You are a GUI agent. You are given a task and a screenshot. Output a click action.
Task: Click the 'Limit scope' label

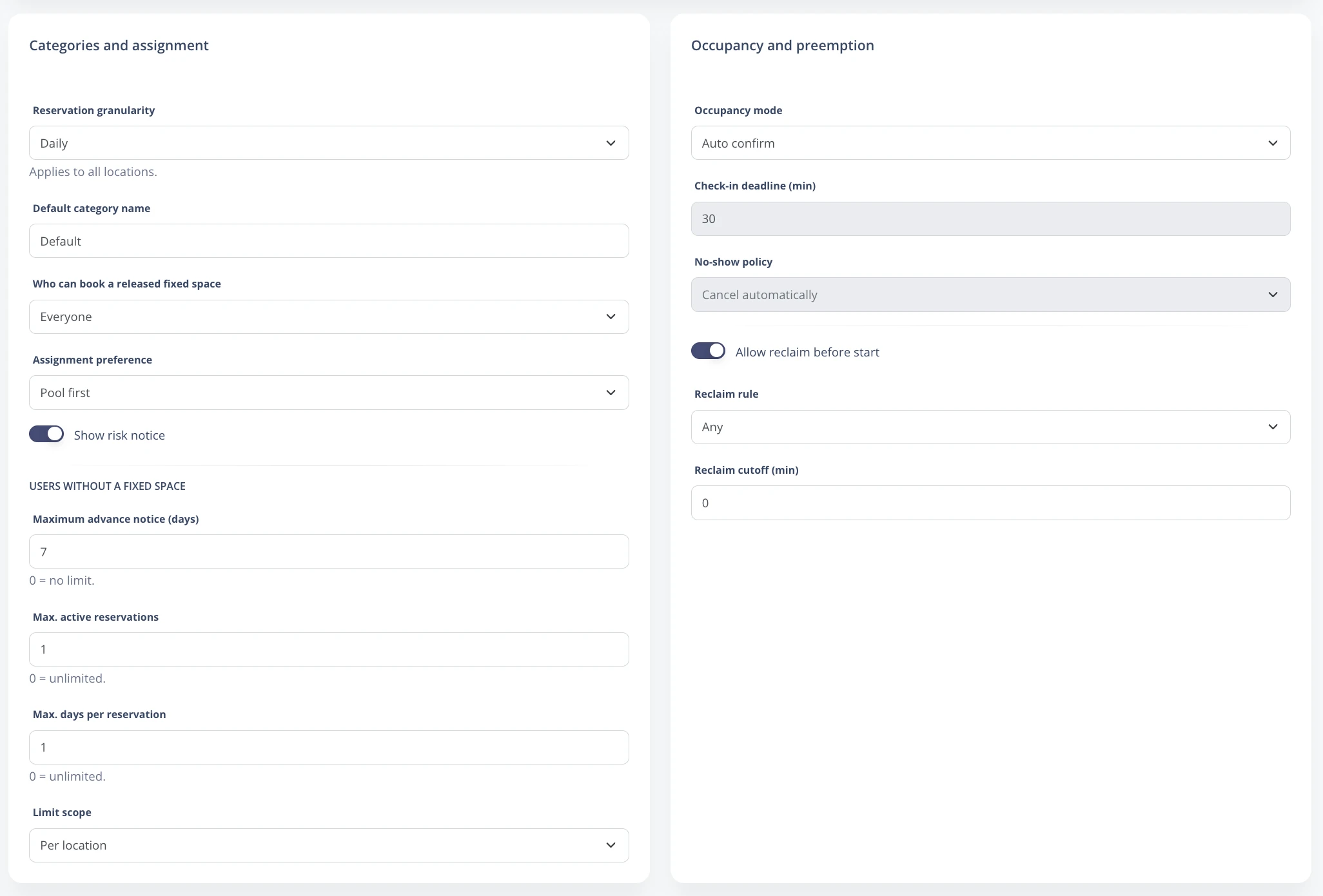[x=62, y=812]
